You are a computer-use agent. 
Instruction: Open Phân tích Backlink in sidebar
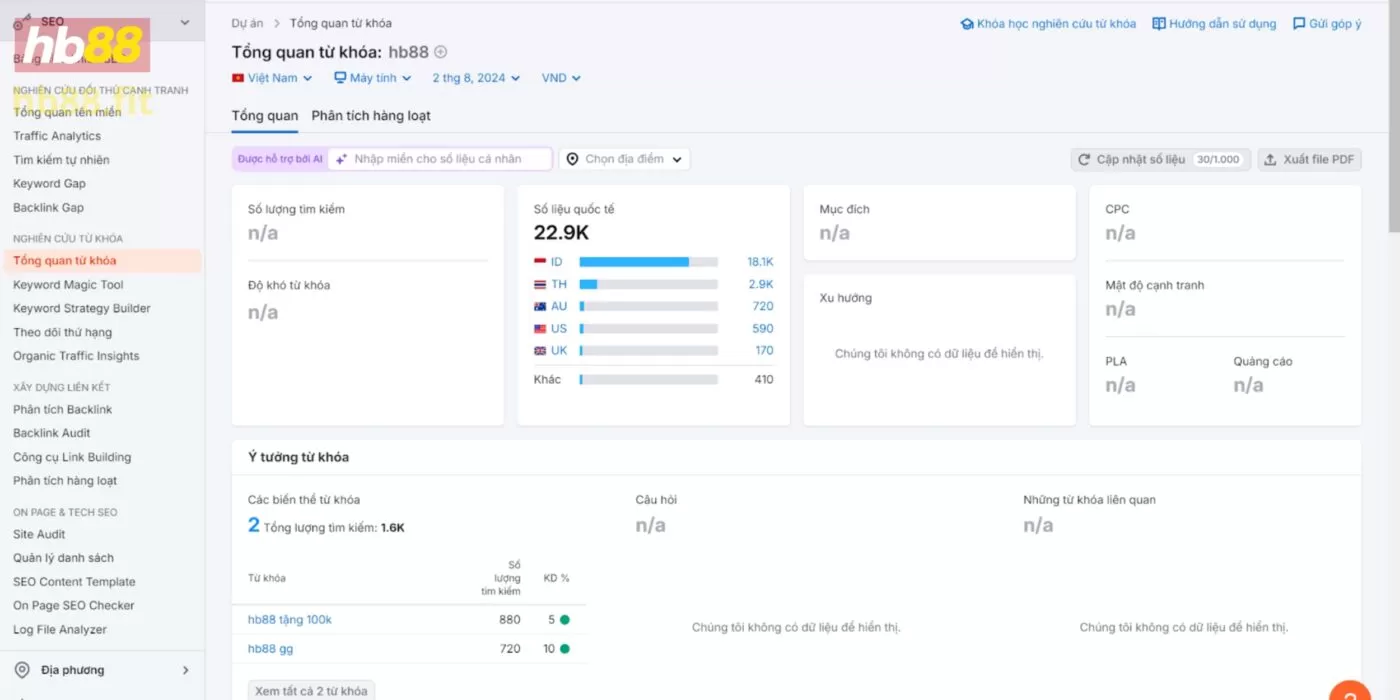[x=62, y=410]
